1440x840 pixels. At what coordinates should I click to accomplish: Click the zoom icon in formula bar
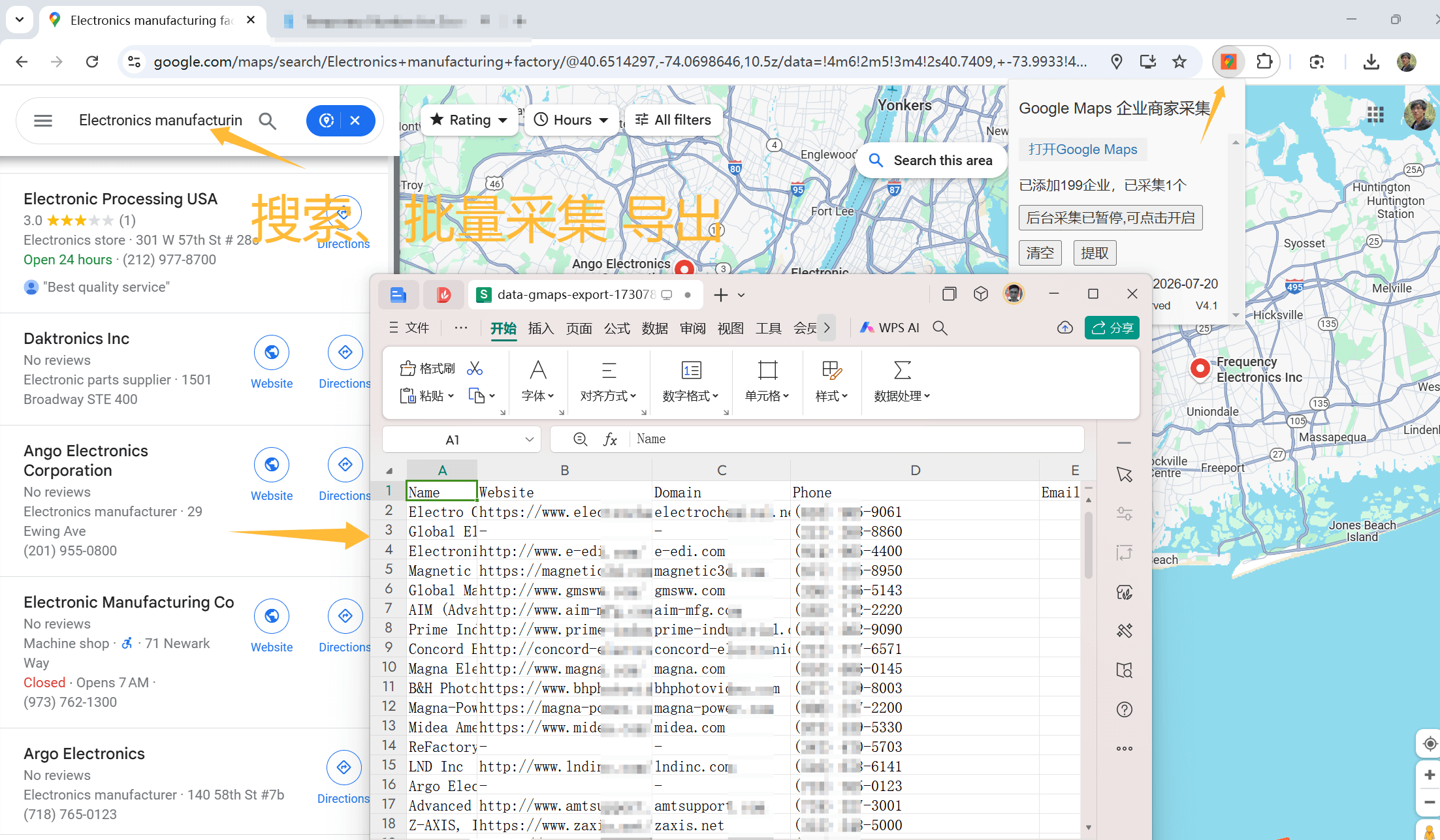(580, 439)
